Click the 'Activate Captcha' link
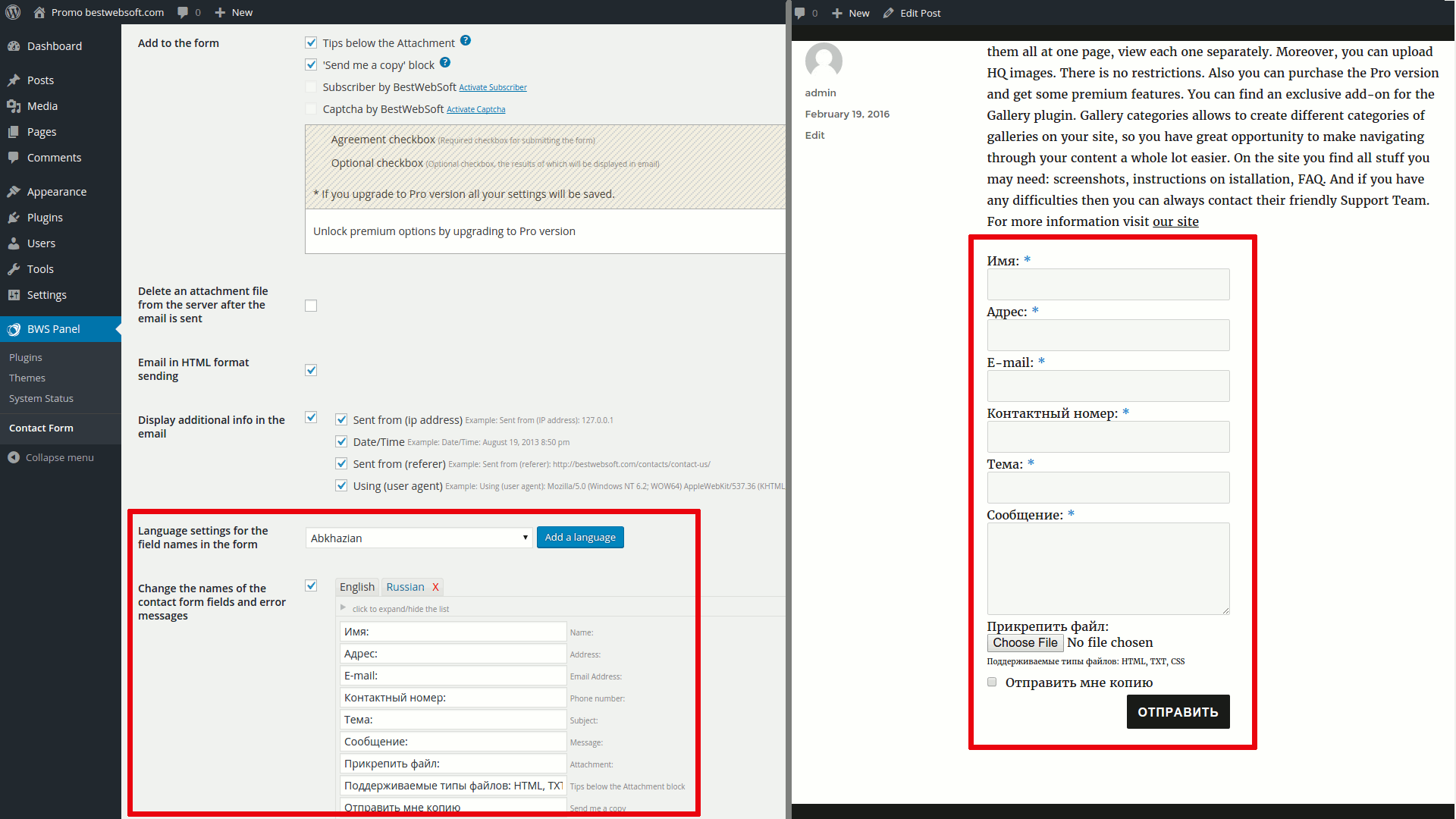The image size is (1456, 819). (476, 110)
